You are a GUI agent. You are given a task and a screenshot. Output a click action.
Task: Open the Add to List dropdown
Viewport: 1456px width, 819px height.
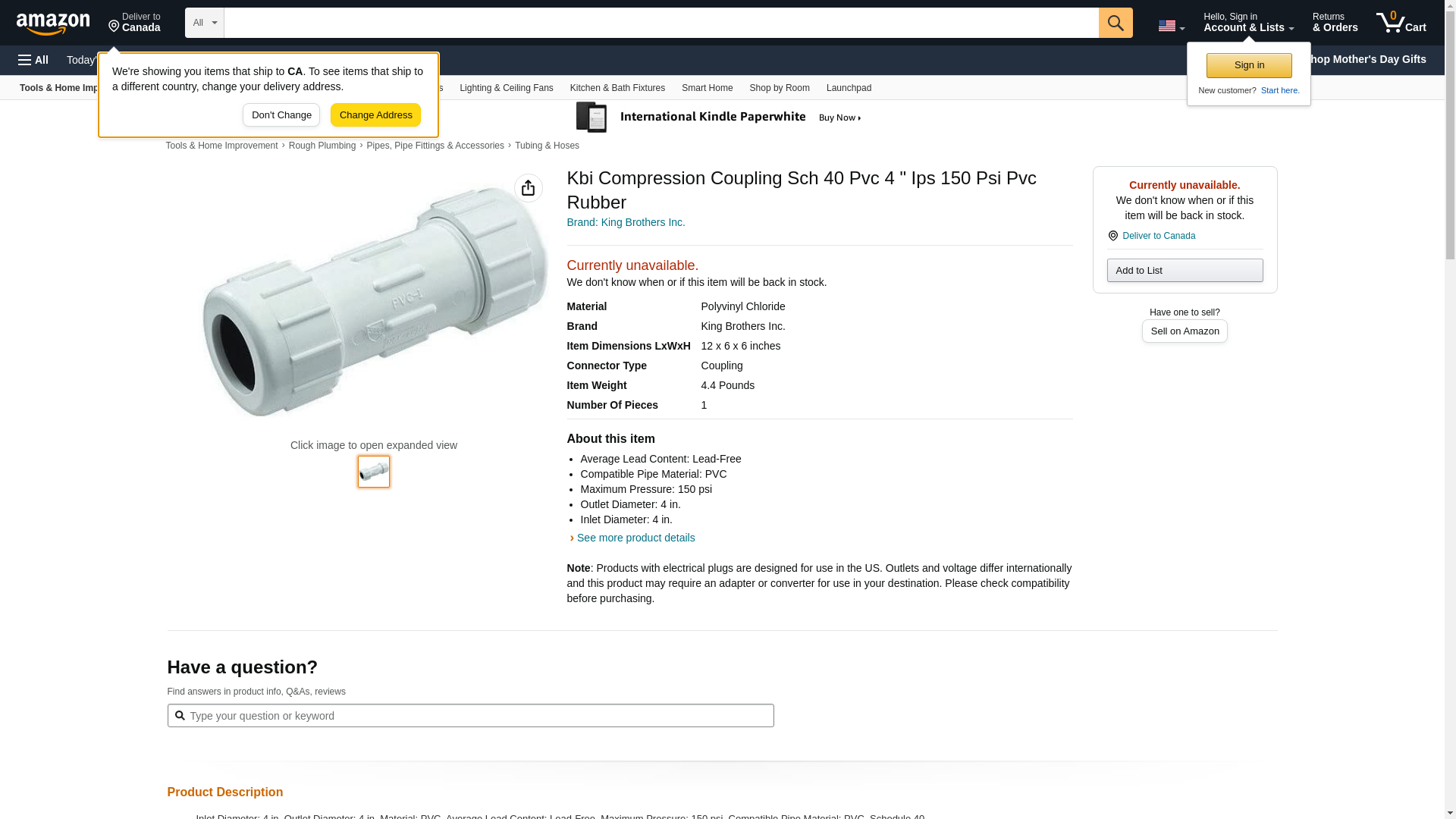[x=1184, y=271]
